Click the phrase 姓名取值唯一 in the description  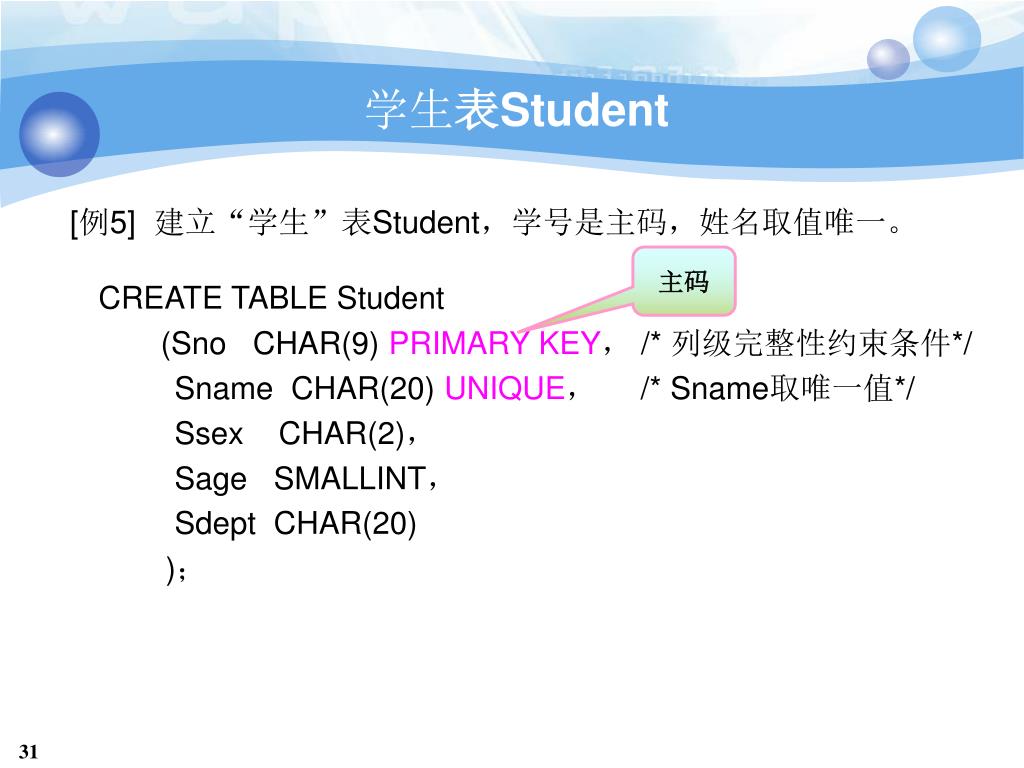click(792, 222)
